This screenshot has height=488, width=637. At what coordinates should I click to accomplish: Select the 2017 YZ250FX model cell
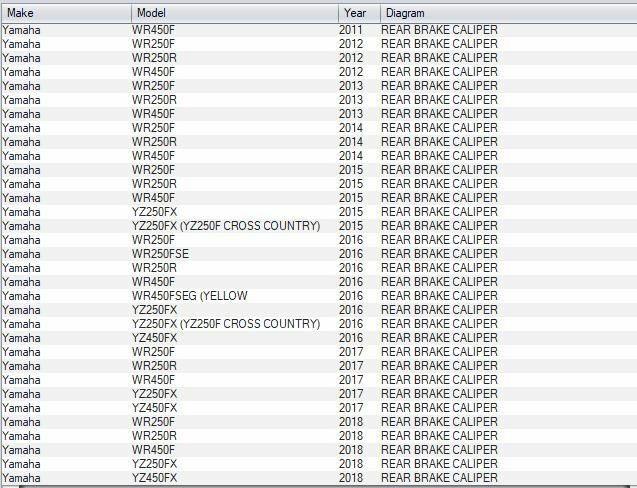[x=154, y=394]
